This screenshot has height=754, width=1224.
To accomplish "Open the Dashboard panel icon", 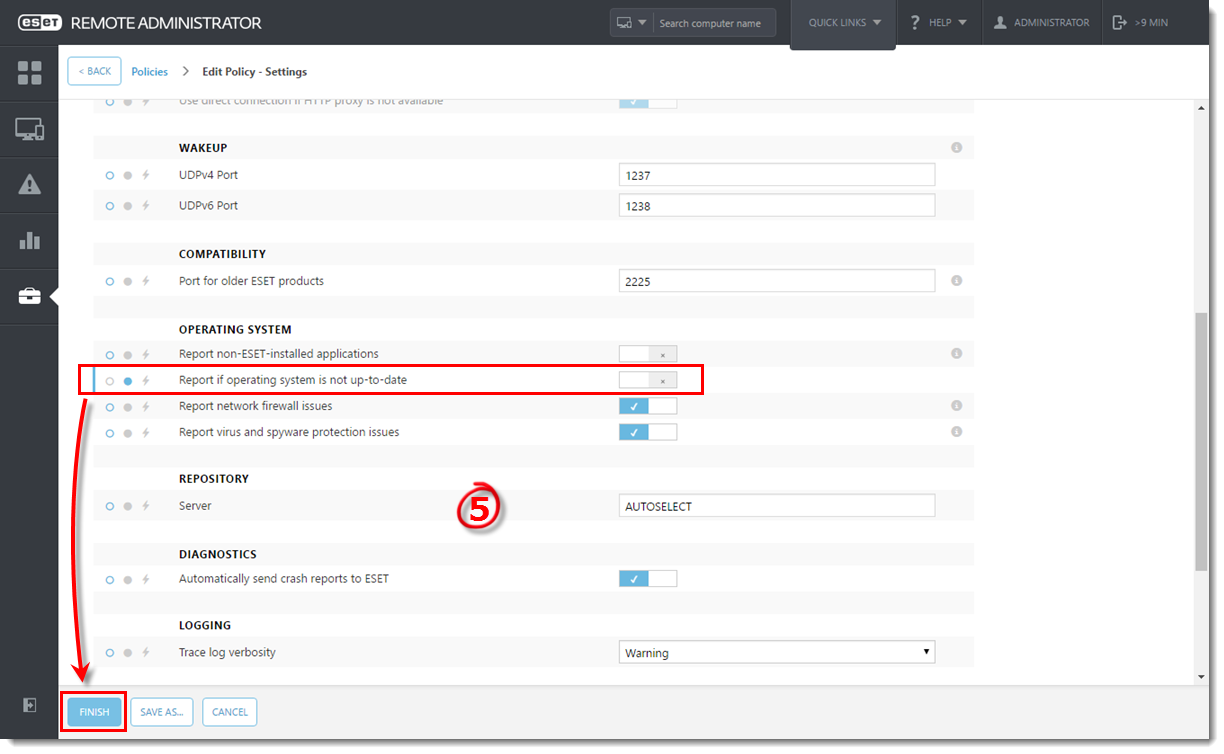I will (x=29, y=72).
